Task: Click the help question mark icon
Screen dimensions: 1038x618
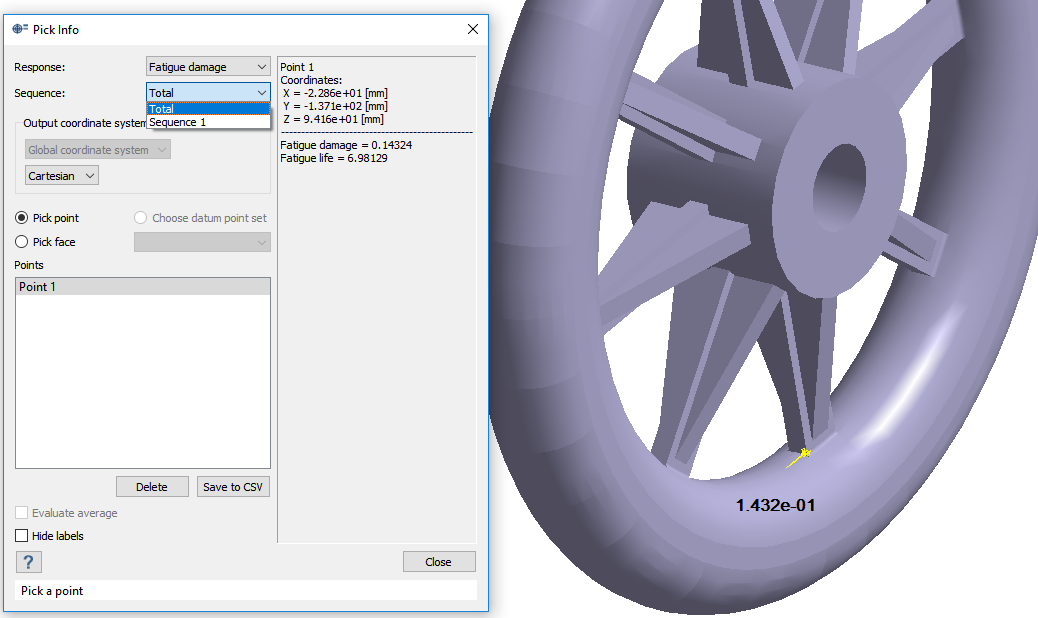Action: tap(28, 562)
